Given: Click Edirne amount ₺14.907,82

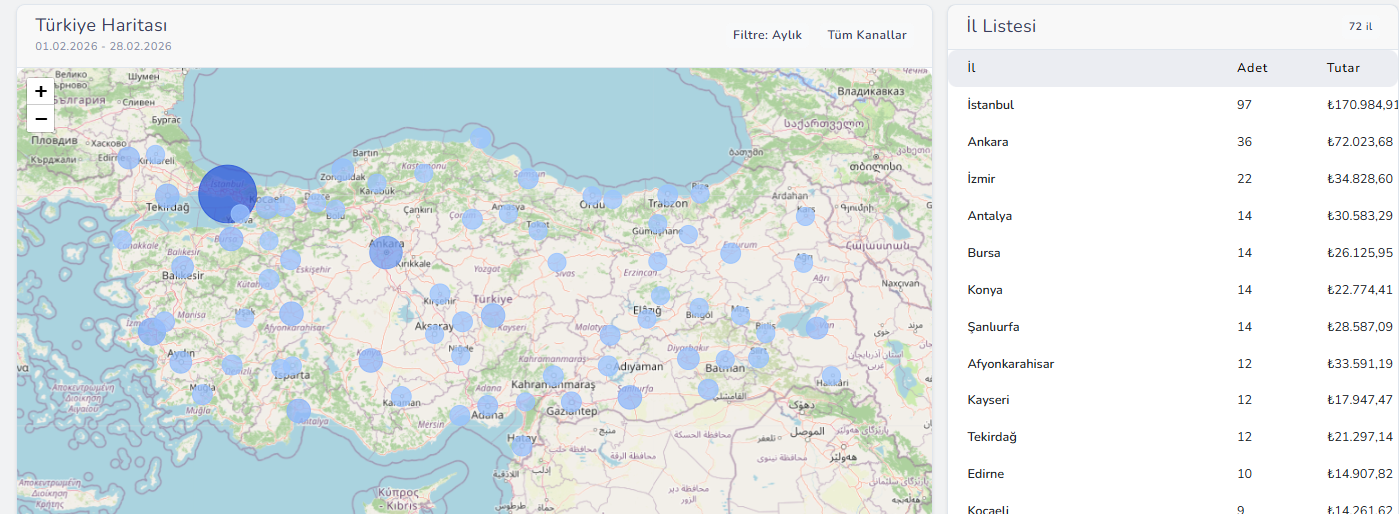Looking at the screenshot, I should pyautogui.click(x=1360, y=474).
